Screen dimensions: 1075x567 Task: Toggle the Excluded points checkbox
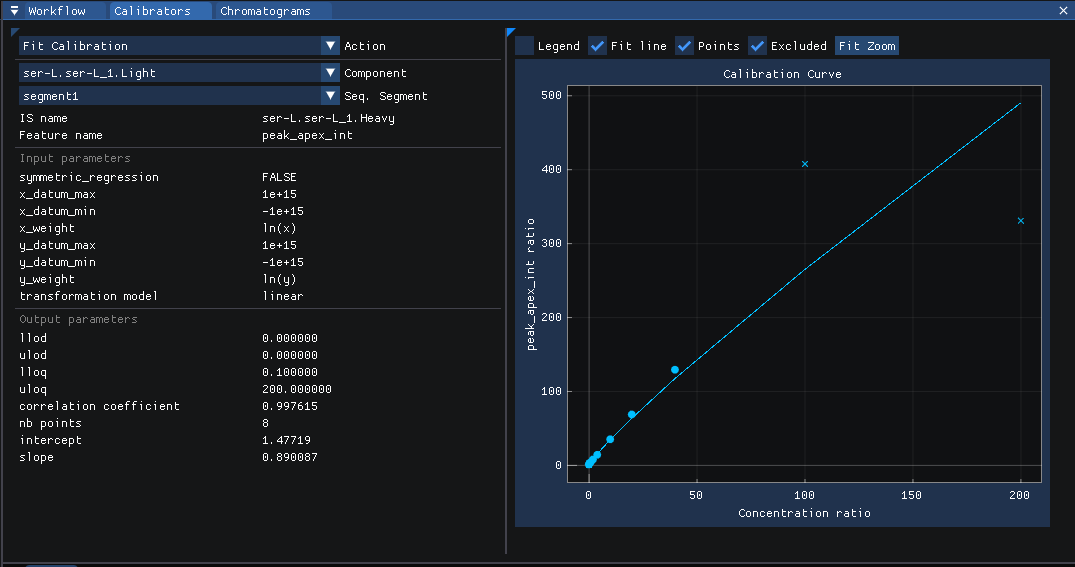tap(757, 46)
